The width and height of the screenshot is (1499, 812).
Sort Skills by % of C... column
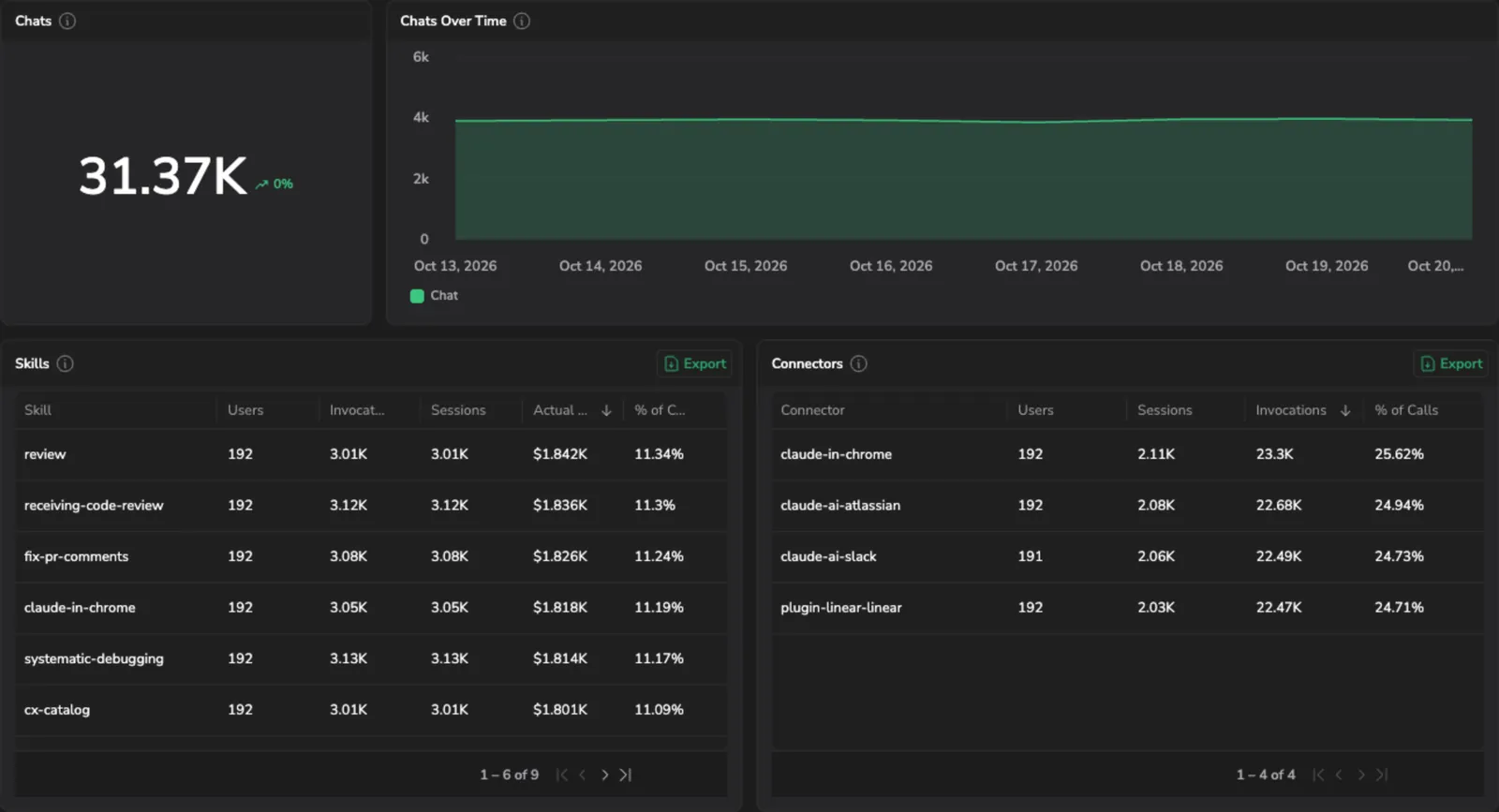[x=660, y=410]
